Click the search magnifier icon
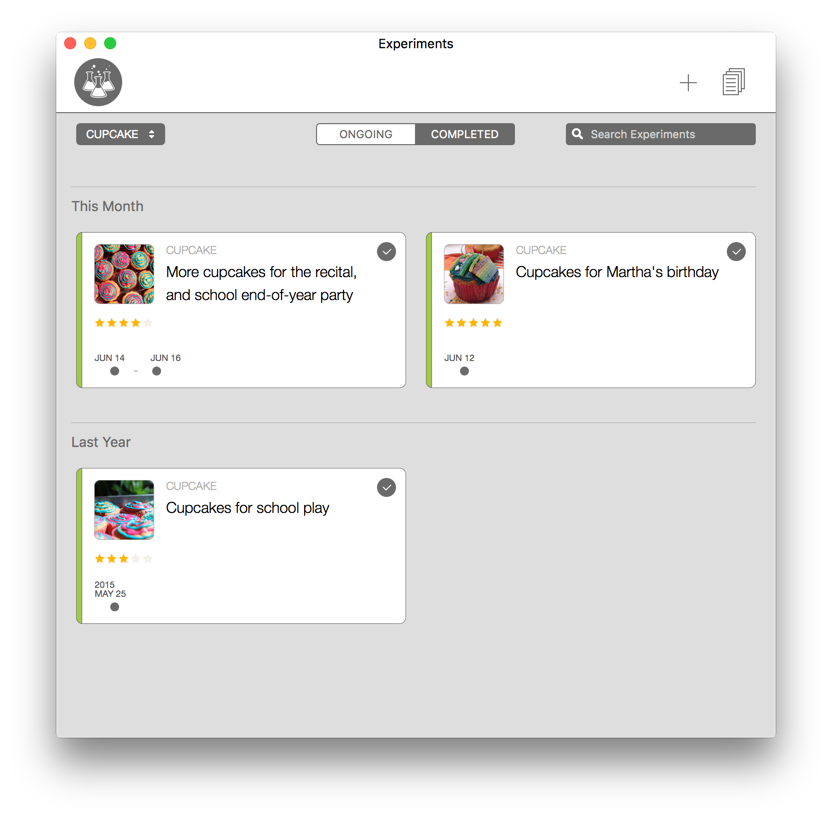Image resolution: width=832 pixels, height=818 pixels. [577, 134]
